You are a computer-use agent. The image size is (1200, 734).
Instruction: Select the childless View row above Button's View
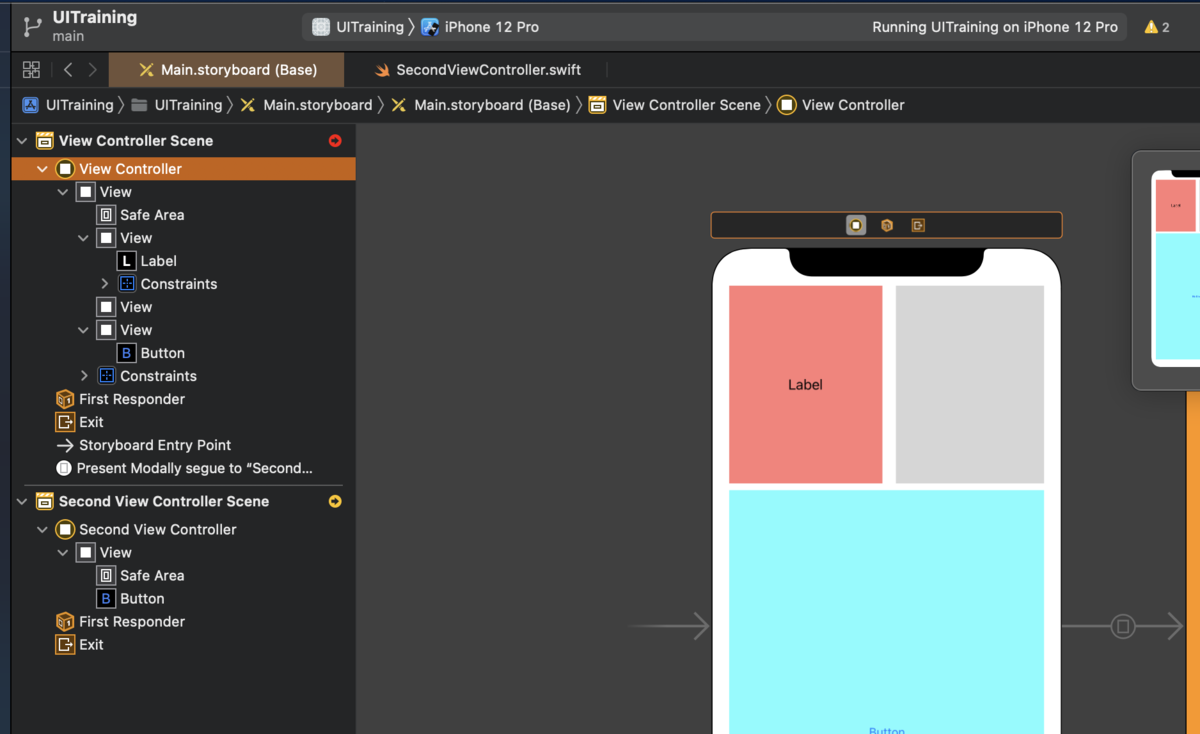[x=184, y=307]
